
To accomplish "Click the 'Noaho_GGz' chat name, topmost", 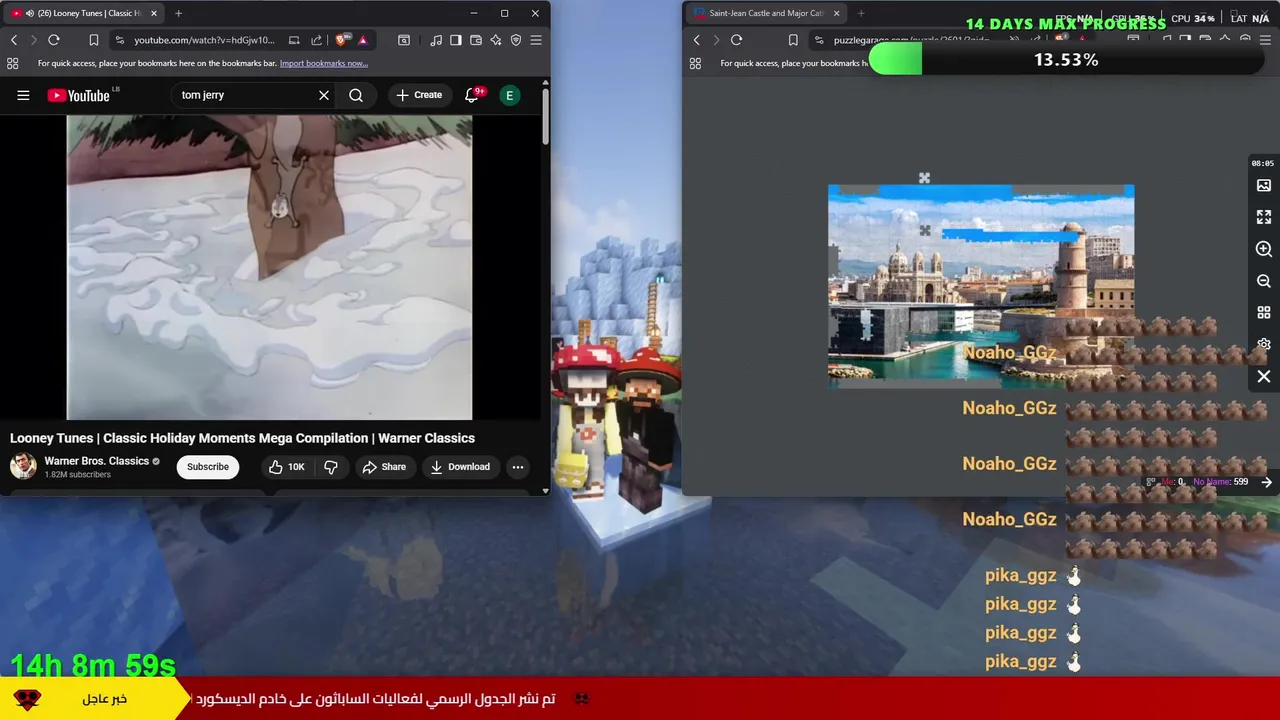I will pos(1009,352).
